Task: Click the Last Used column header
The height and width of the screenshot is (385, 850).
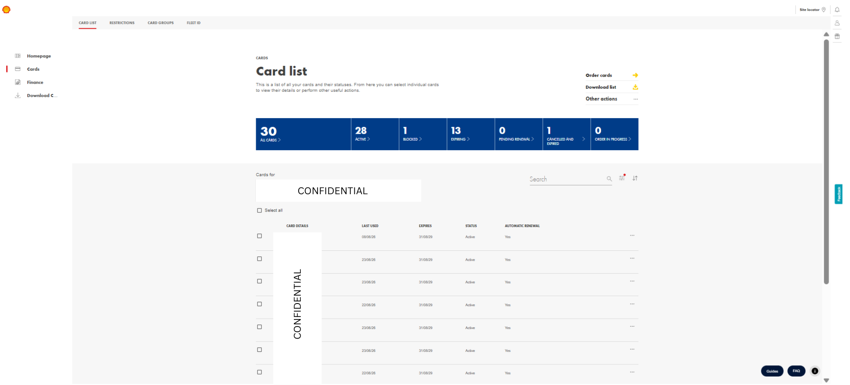Action: point(370,226)
